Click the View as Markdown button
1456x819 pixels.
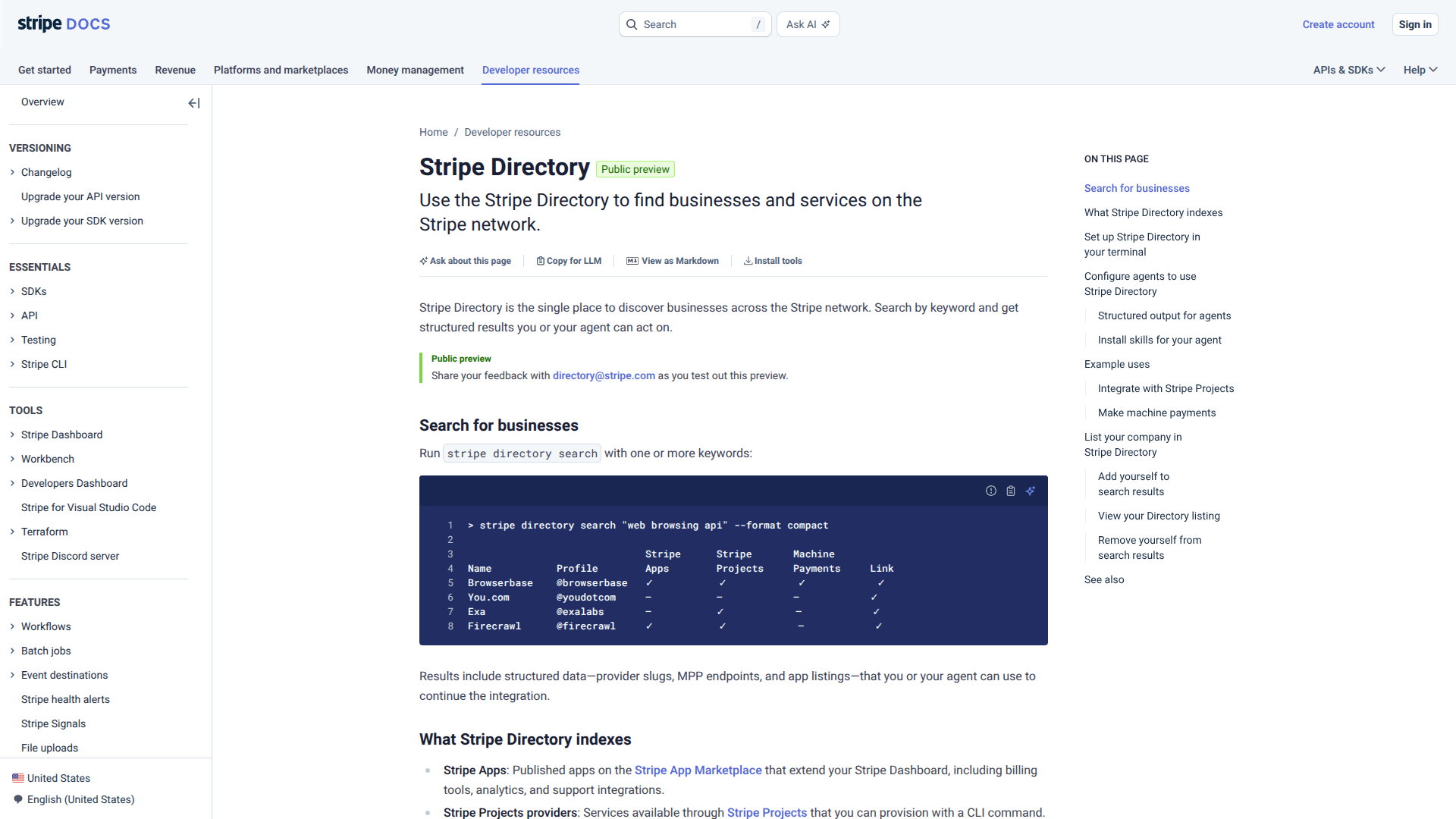pyautogui.click(x=673, y=261)
